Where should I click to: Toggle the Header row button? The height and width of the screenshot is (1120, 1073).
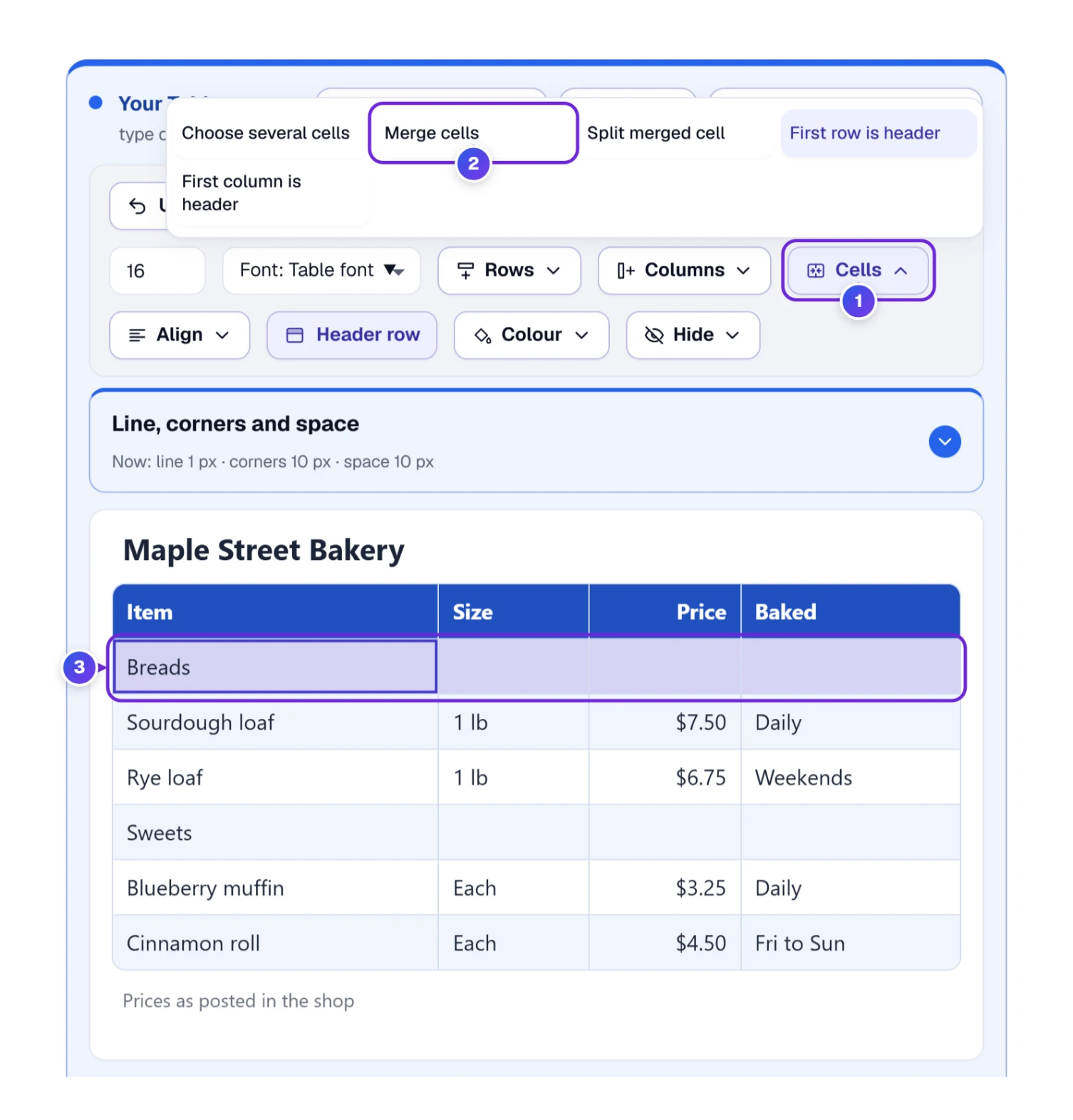[352, 335]
